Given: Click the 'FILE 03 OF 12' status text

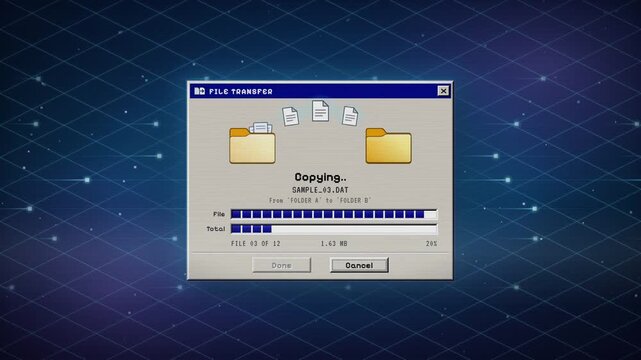Looking at the screenshot, I should (x=256, y=244).
